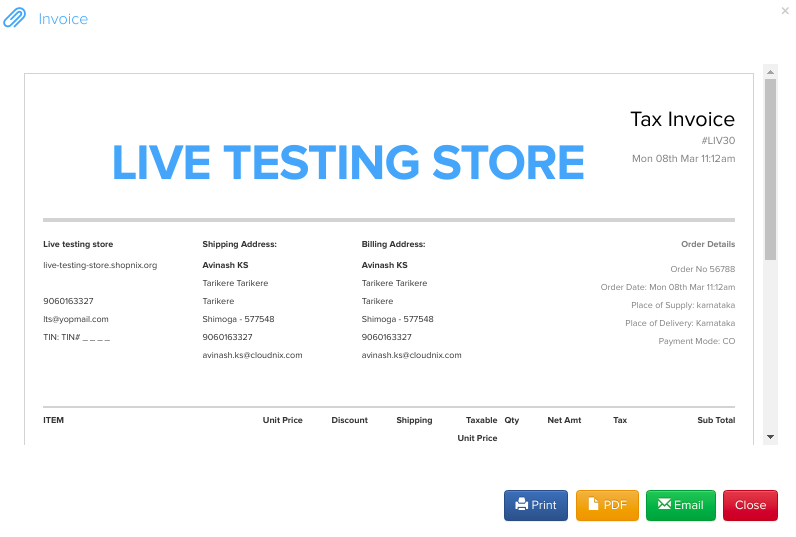Image resolution: width=796 pixels, height=537 pixels.
Task: Click the Qty column header
Action: pos(512,420)
